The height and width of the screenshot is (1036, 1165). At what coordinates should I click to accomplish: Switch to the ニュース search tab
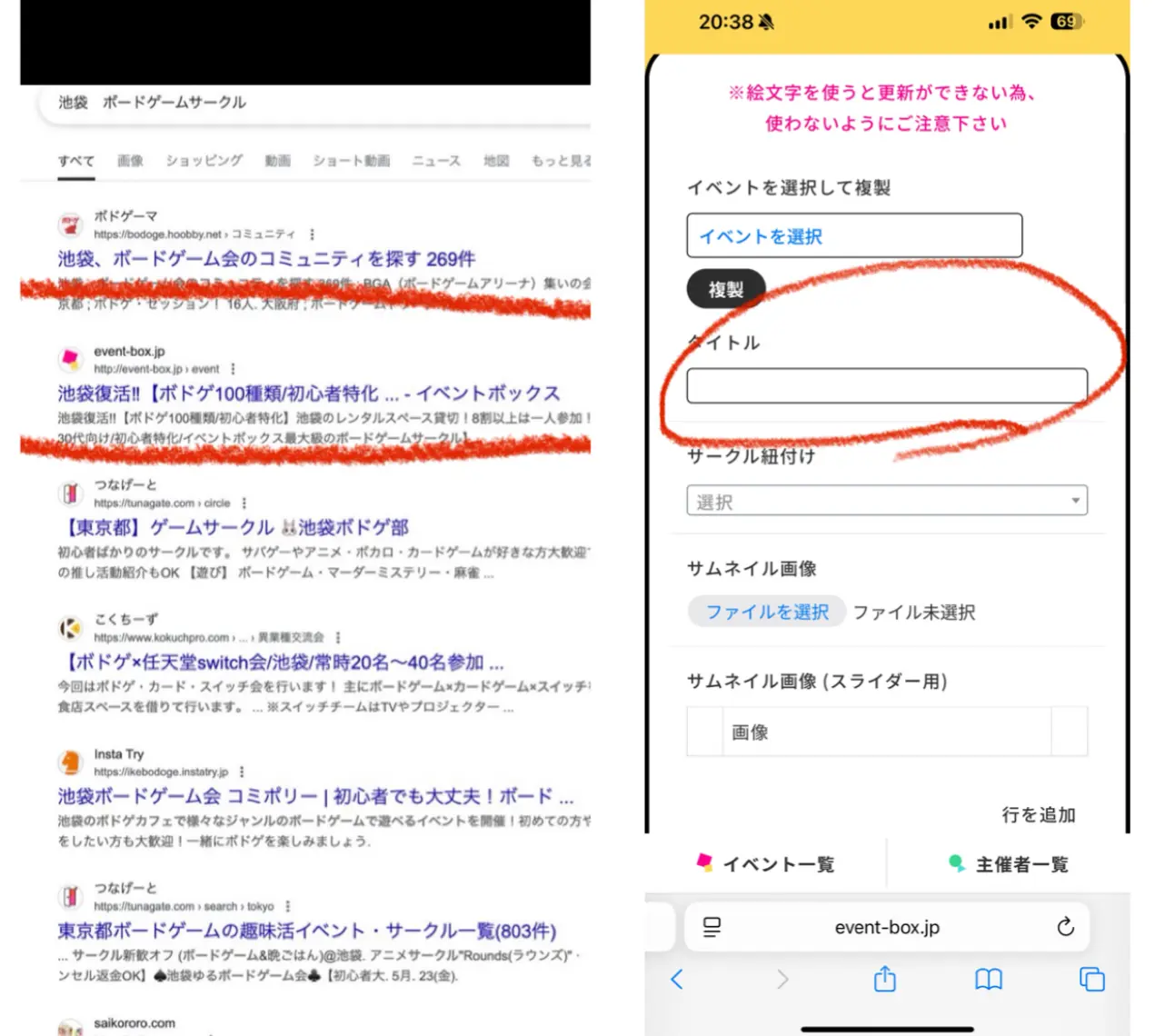point(435,161)
